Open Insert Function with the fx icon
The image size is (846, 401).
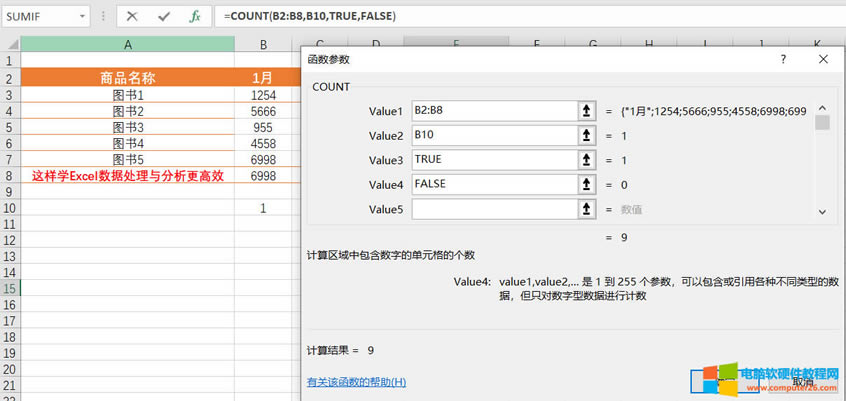(x=195, y=16)
